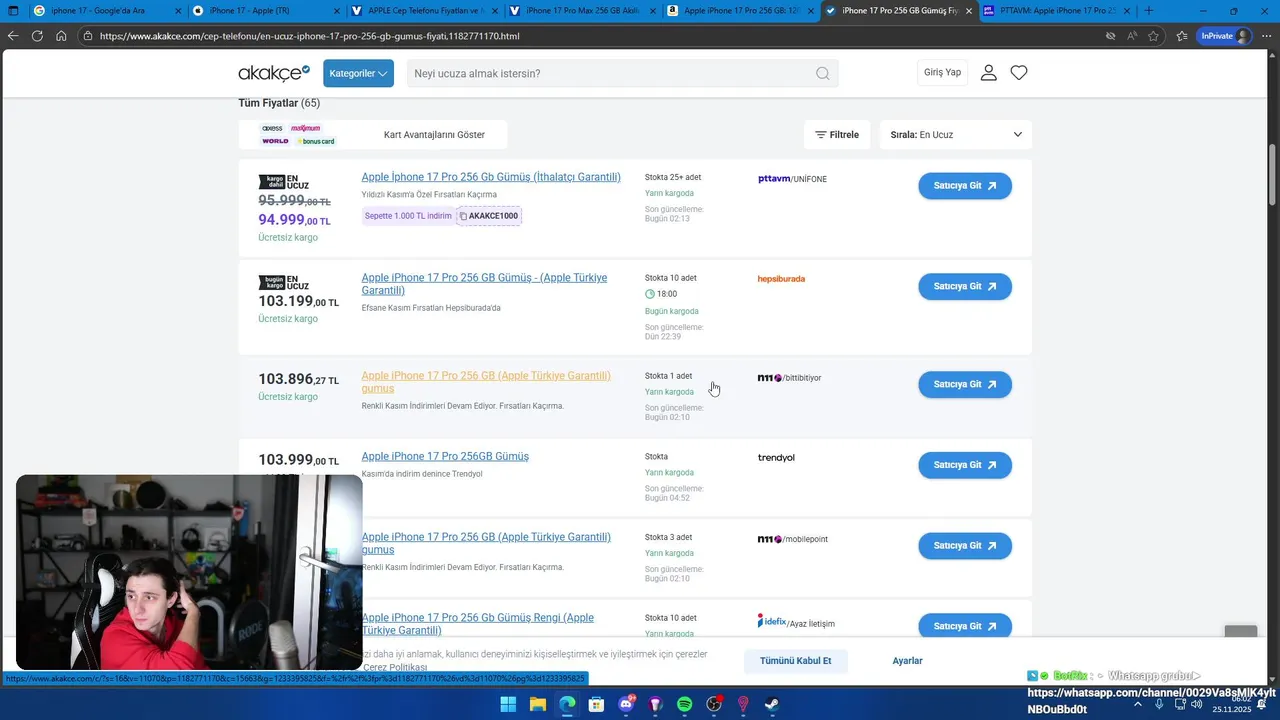
Task: Click the volume icon in the system tray
Action: (1197, 704)
